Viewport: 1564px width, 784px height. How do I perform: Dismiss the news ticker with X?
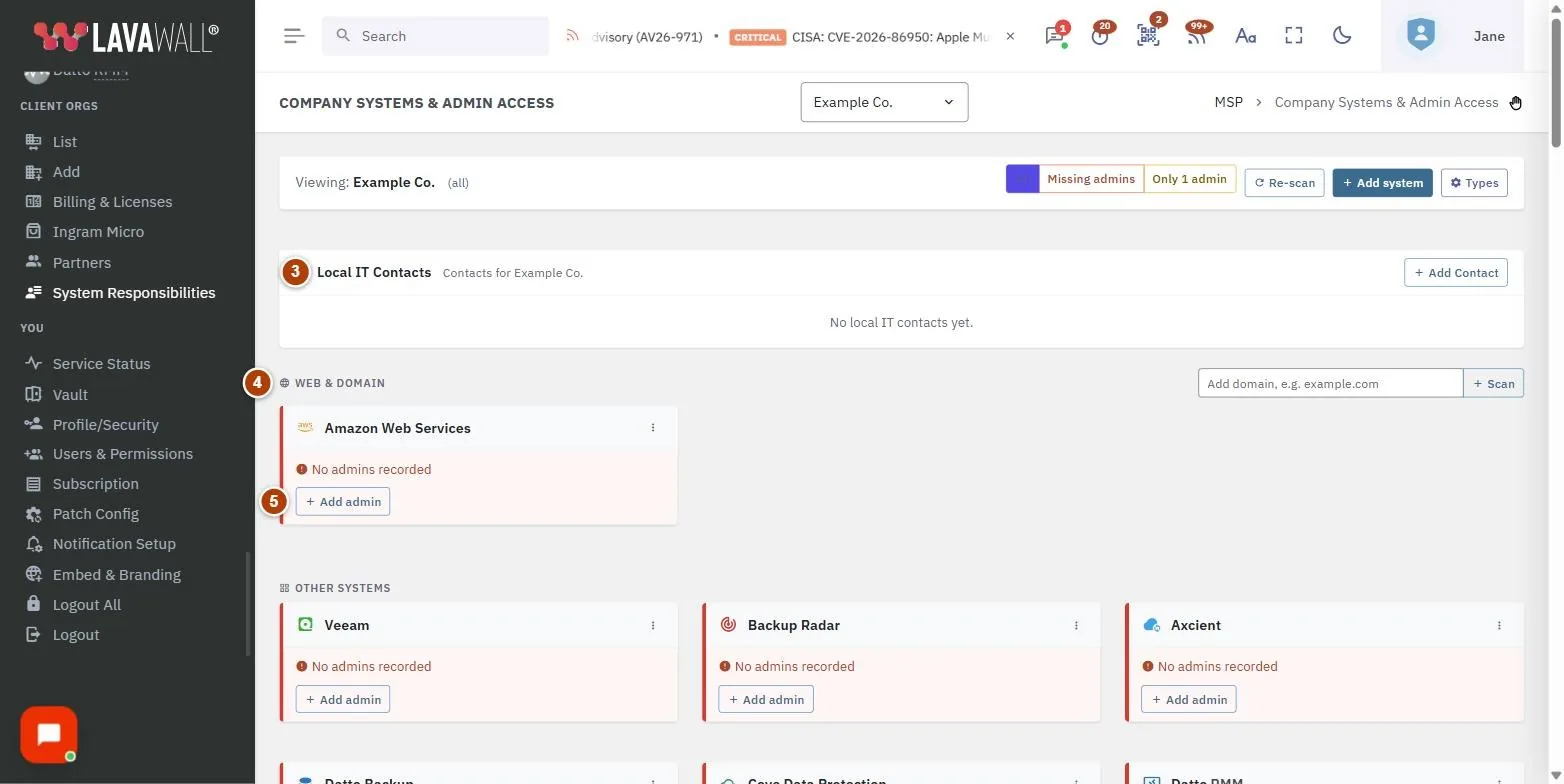[x=1010, y=36]
